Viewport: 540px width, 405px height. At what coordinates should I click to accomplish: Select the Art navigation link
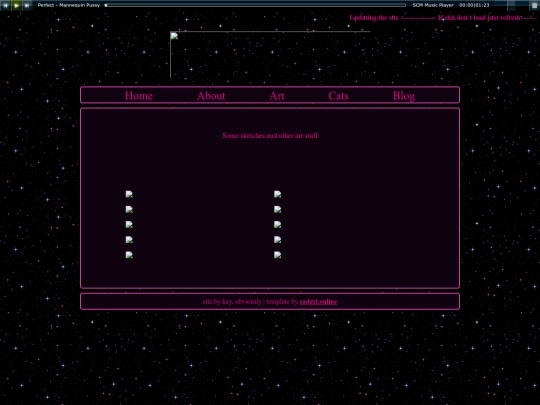click(277, 96)
